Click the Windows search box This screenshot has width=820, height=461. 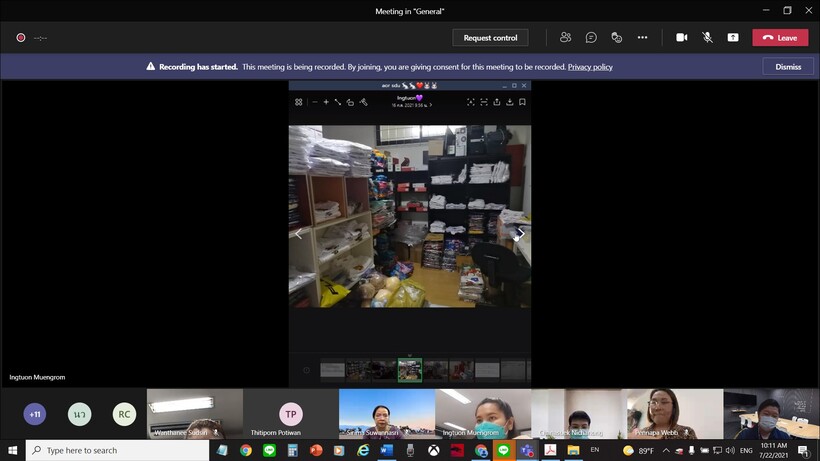tap(115, 451)
